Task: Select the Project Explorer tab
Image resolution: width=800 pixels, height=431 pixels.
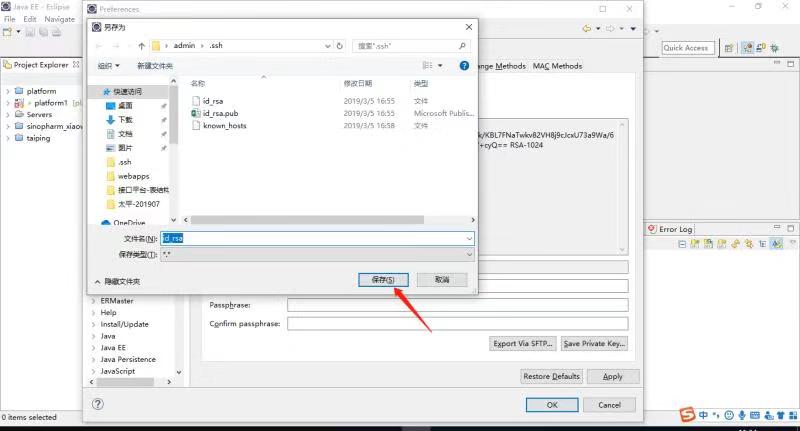Action: pos(41,65)
